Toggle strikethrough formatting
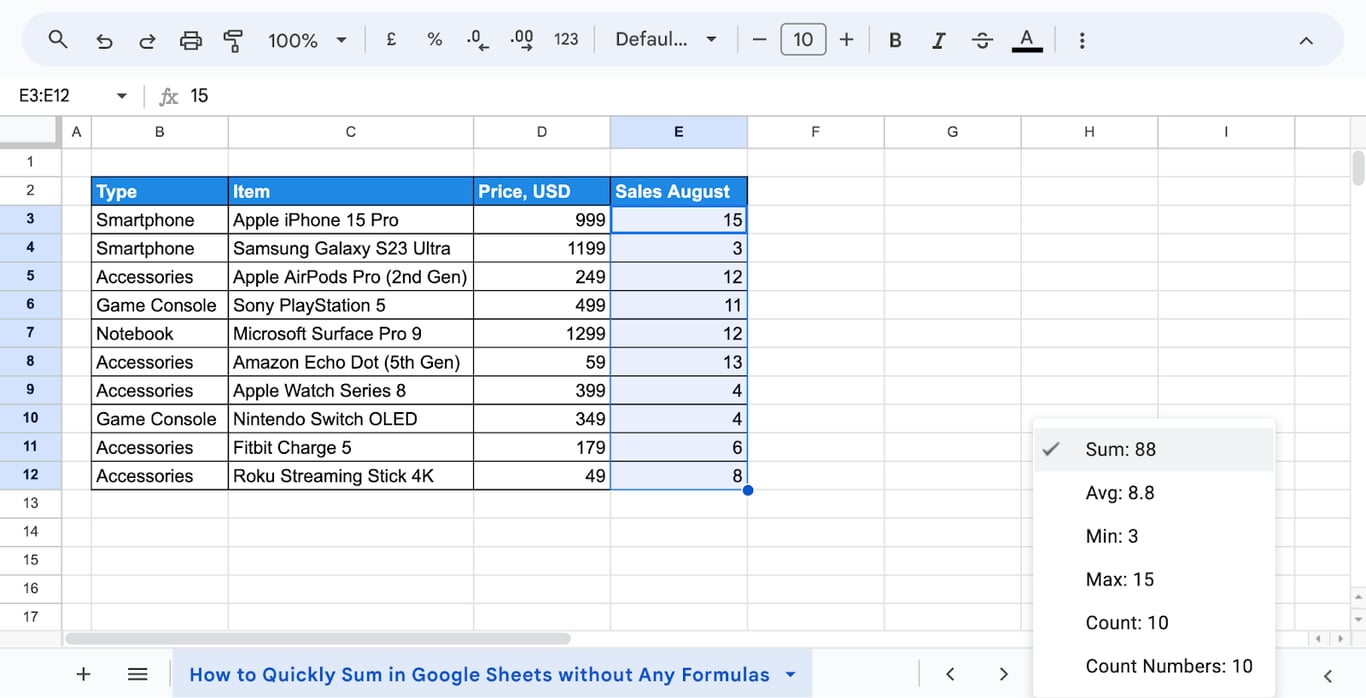The height and width of the screenshot is (698, 1366). (982, 40)
